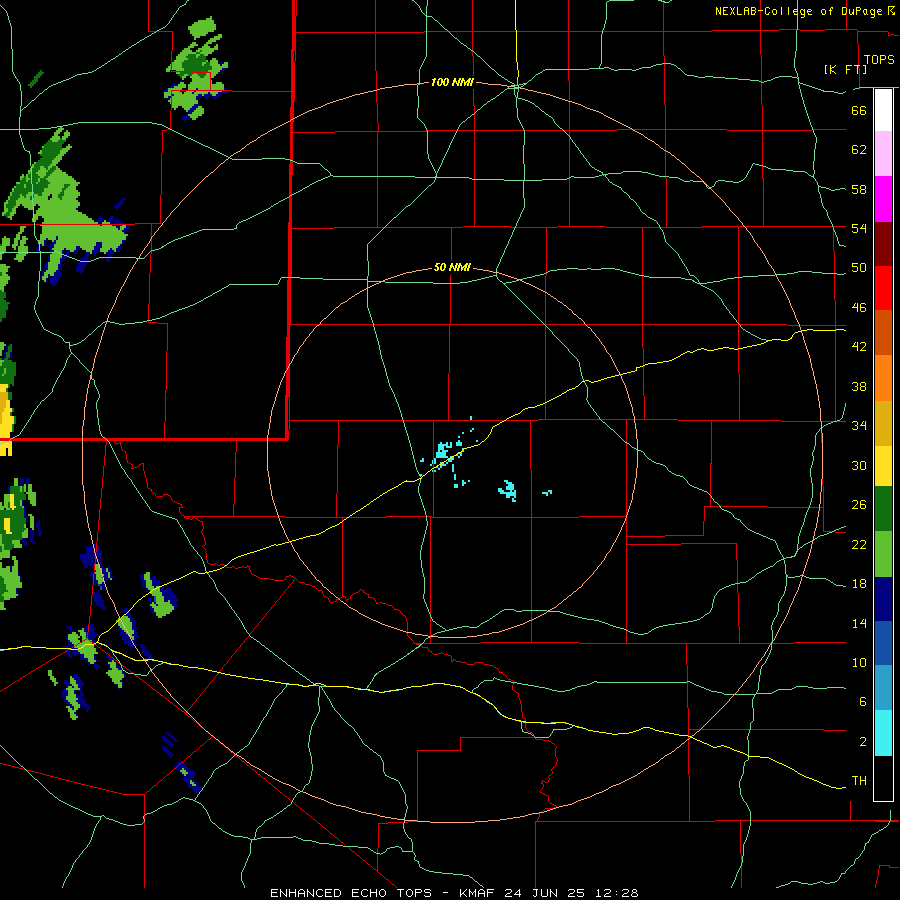Viewport: 900px width, 900px height.
Task: Click the bright red legend swatch
Action: (x=883, y=288)
